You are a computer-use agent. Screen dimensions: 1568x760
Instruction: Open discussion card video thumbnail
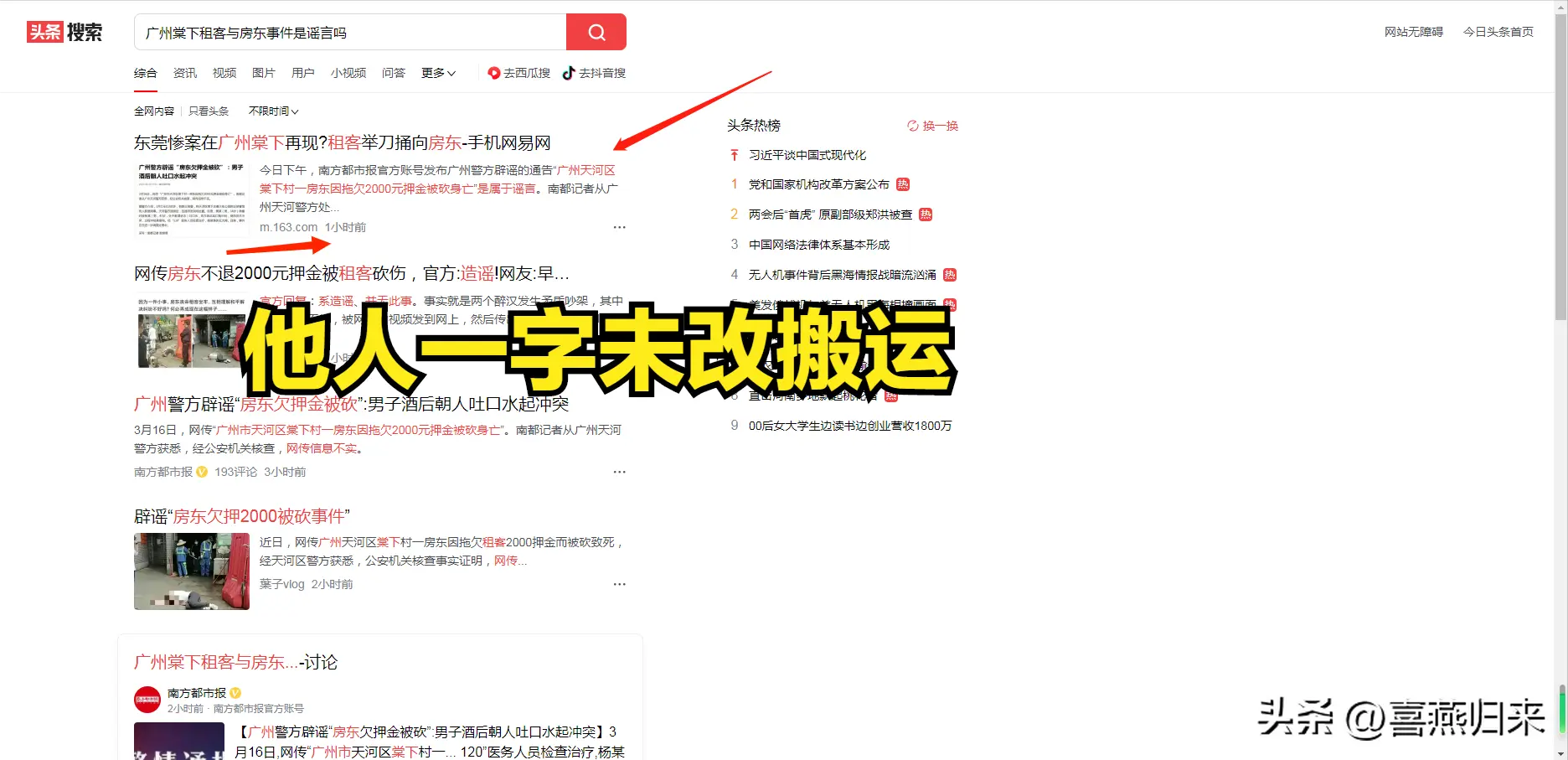[179, 741]
